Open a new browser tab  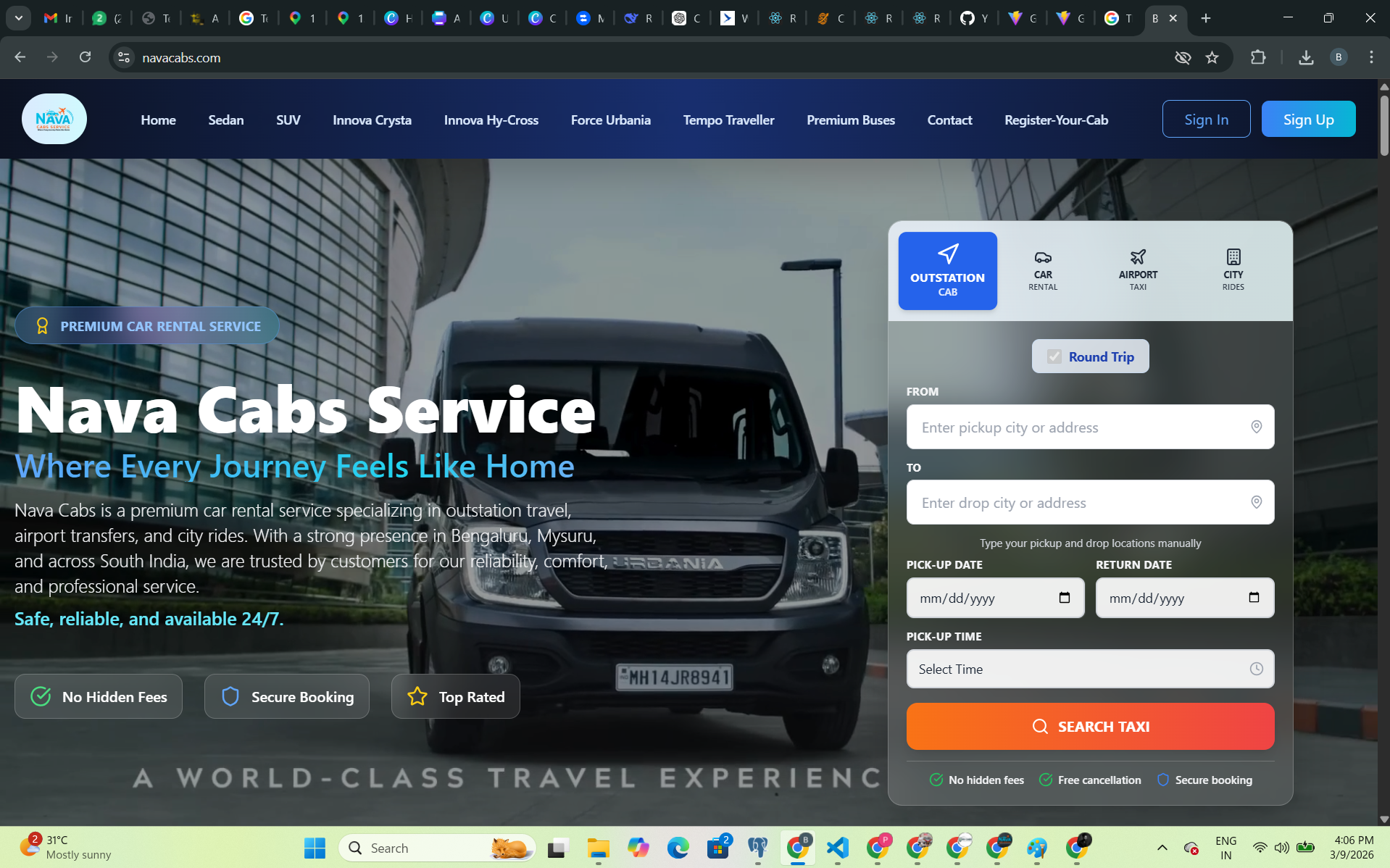1205,18
